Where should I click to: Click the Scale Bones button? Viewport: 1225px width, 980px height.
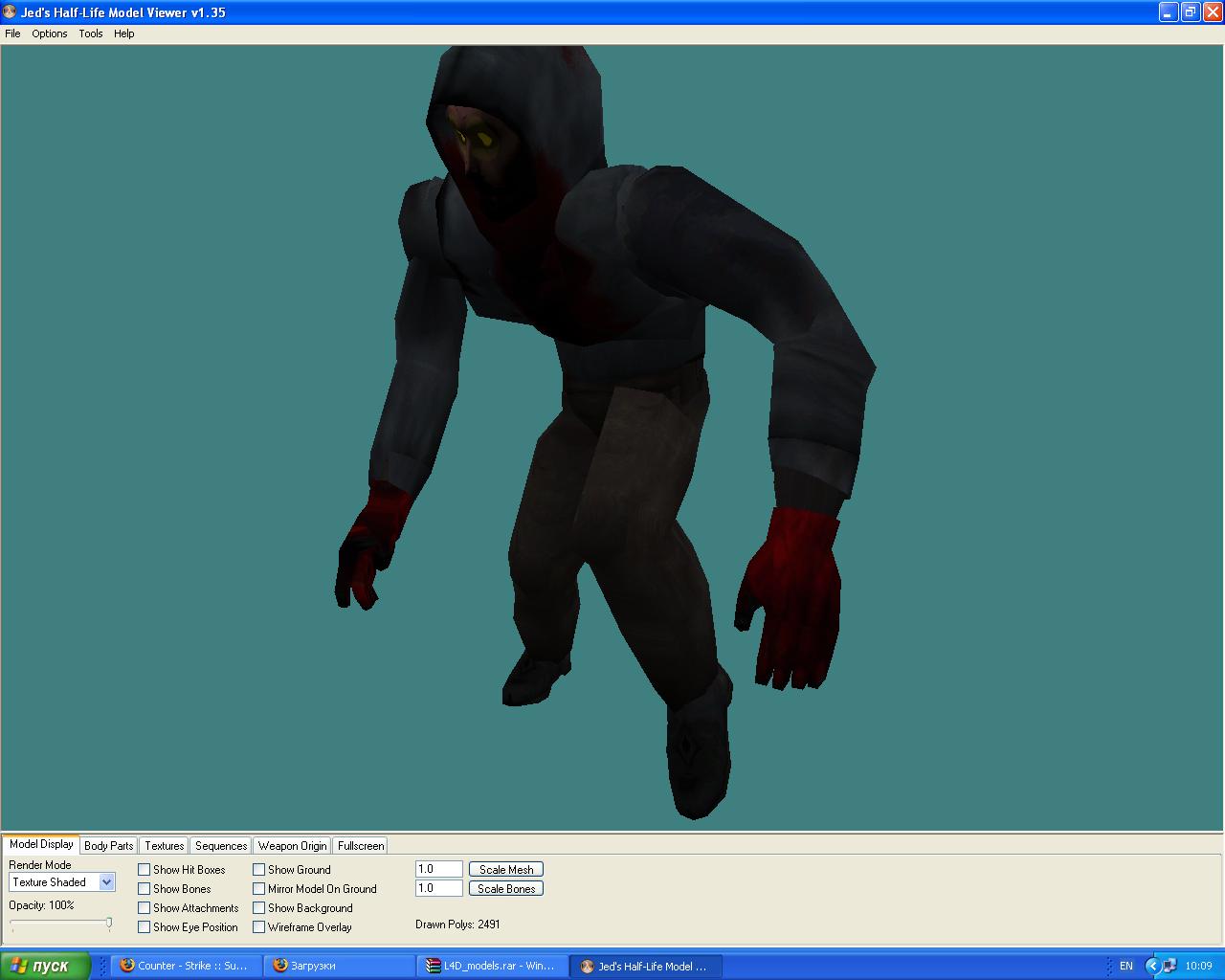[x=506, y=888]
